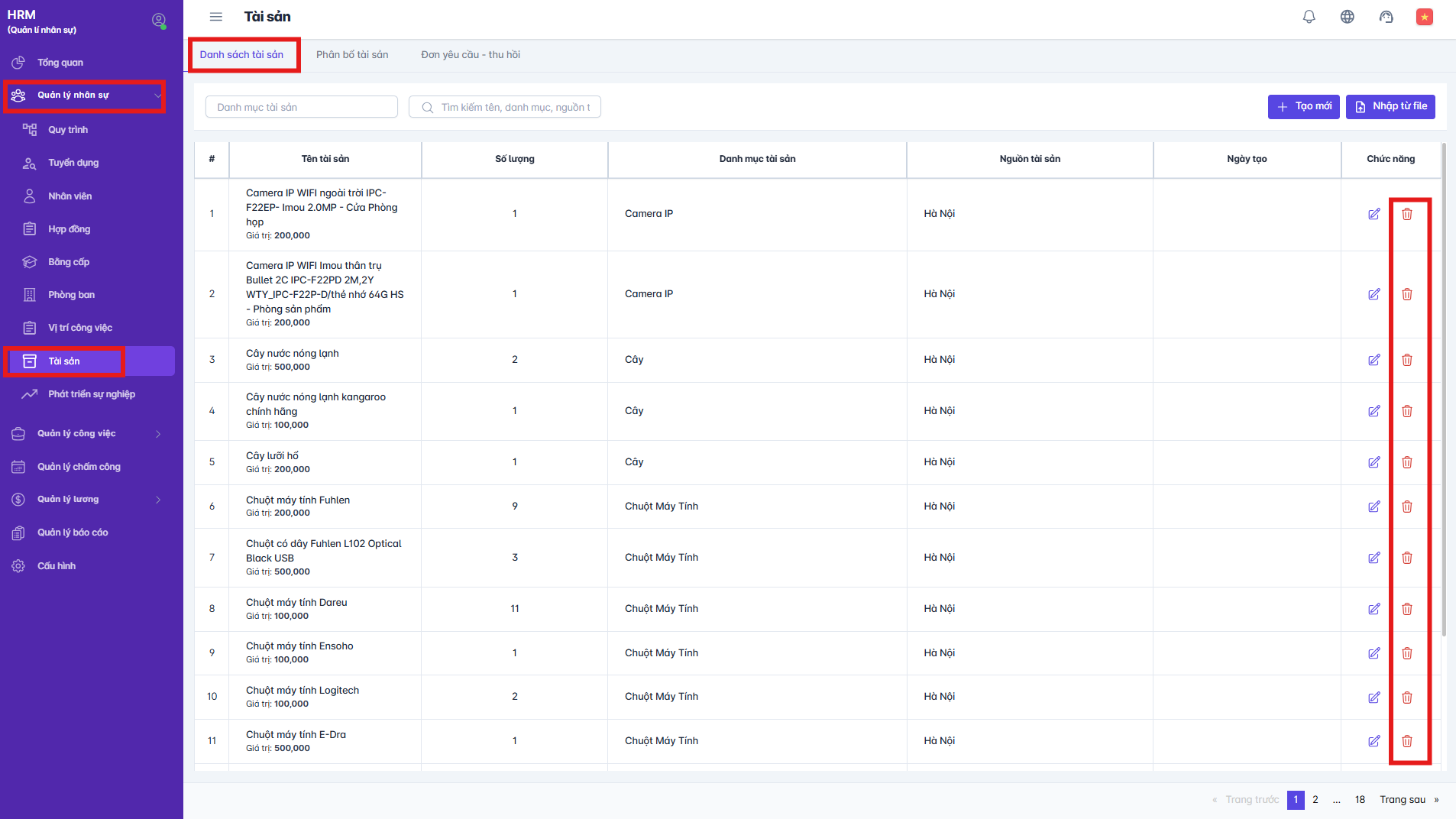Click the Vietnam flag icon
Viewport: 1456px width, 819px height.
coord(1424,17)
